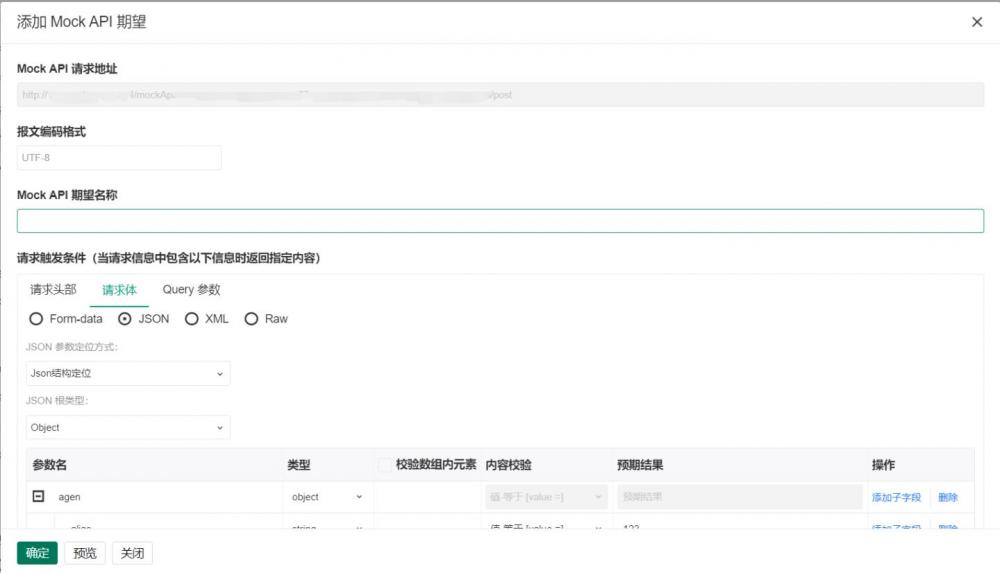1000x573 pixels.
Task: Toggle the 校验数组内元素 checkbox
Action: (385, 465)
